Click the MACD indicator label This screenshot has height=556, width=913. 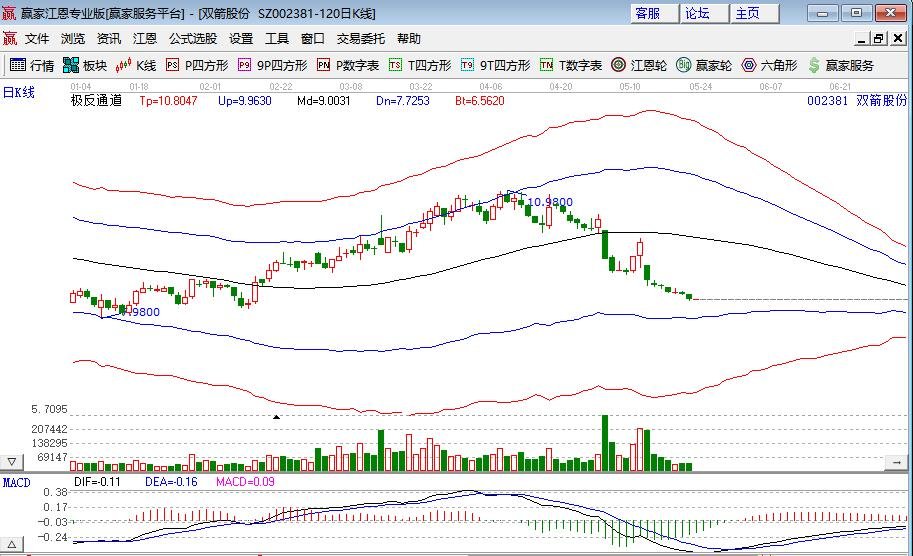[x=16, y=483]
